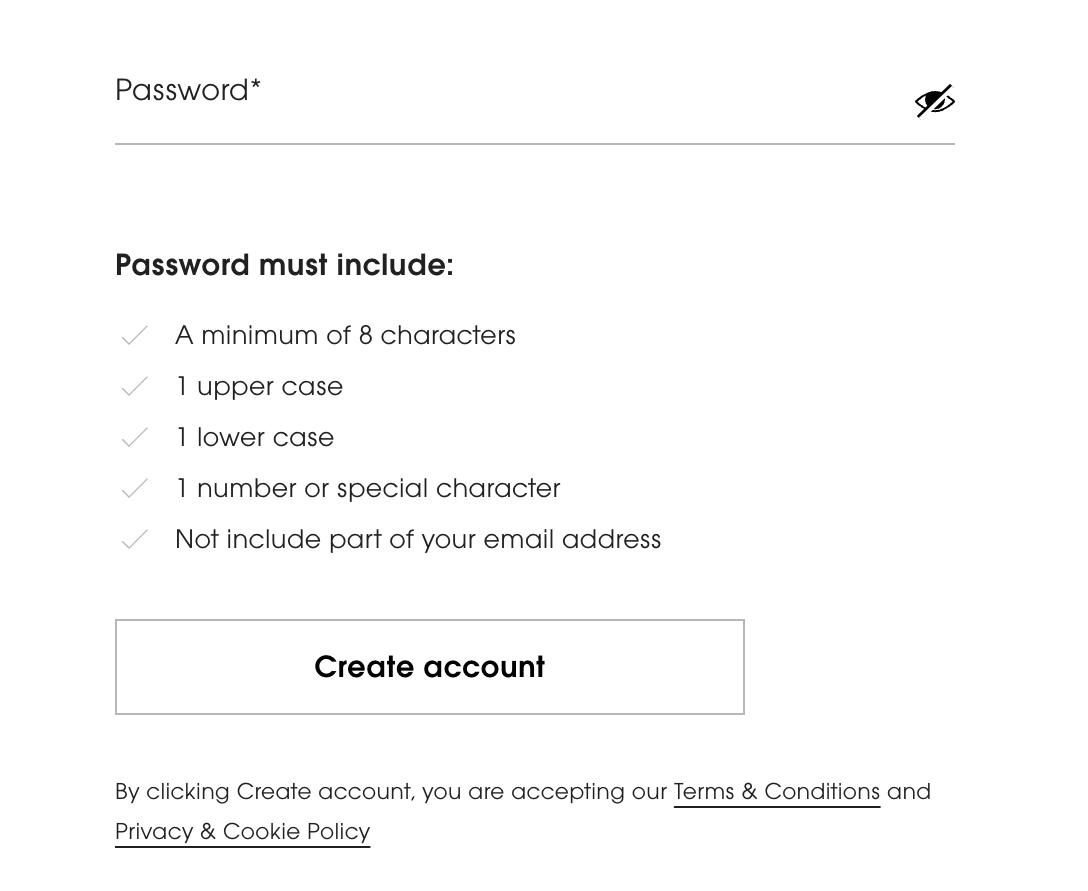Click '1 number or special character' text
The height and width of the screenshot is (891, 1088).
(x=367, y=489)
